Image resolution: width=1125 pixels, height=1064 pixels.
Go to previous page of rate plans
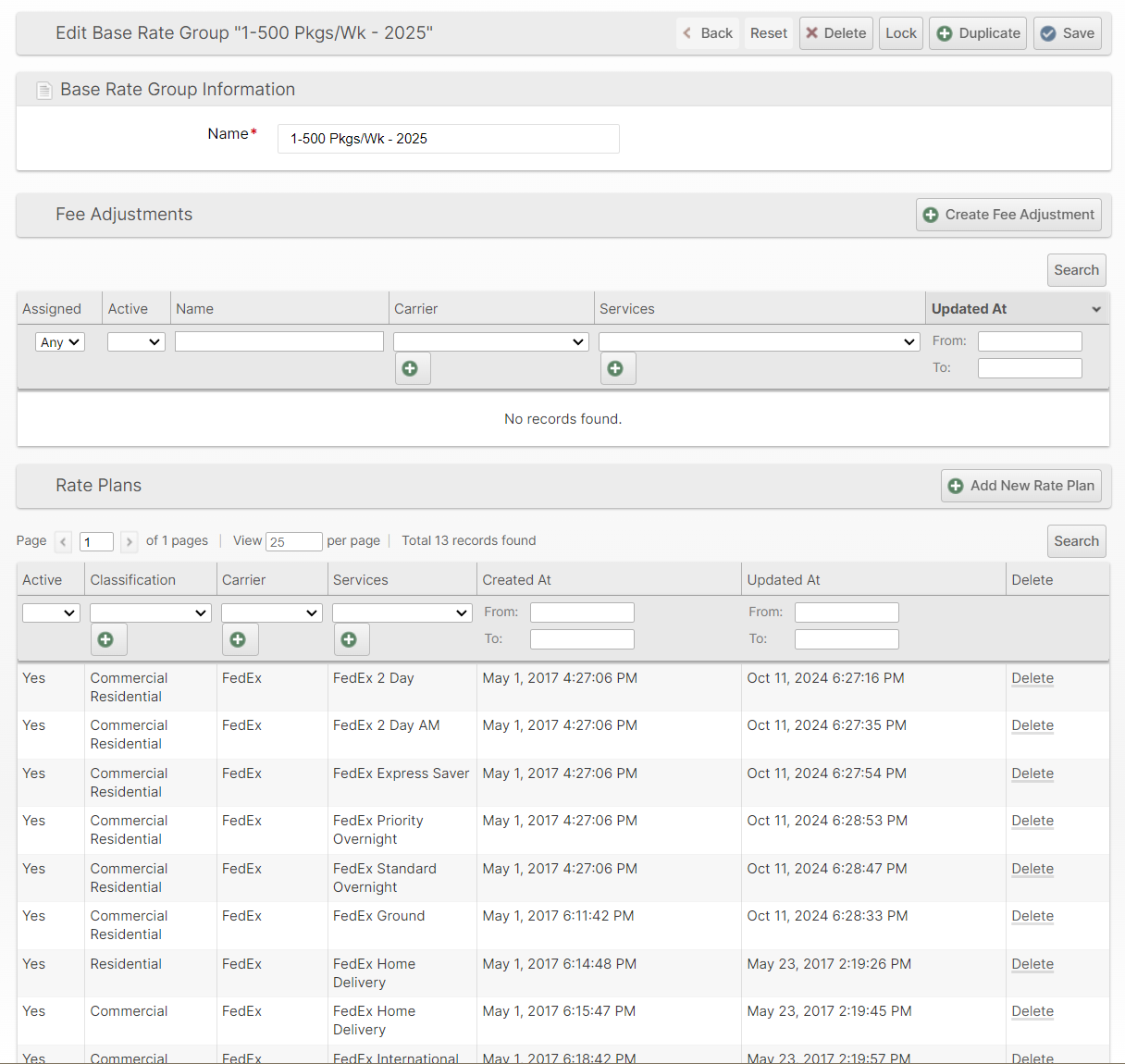pyautogui.click(x=63, y=541)
